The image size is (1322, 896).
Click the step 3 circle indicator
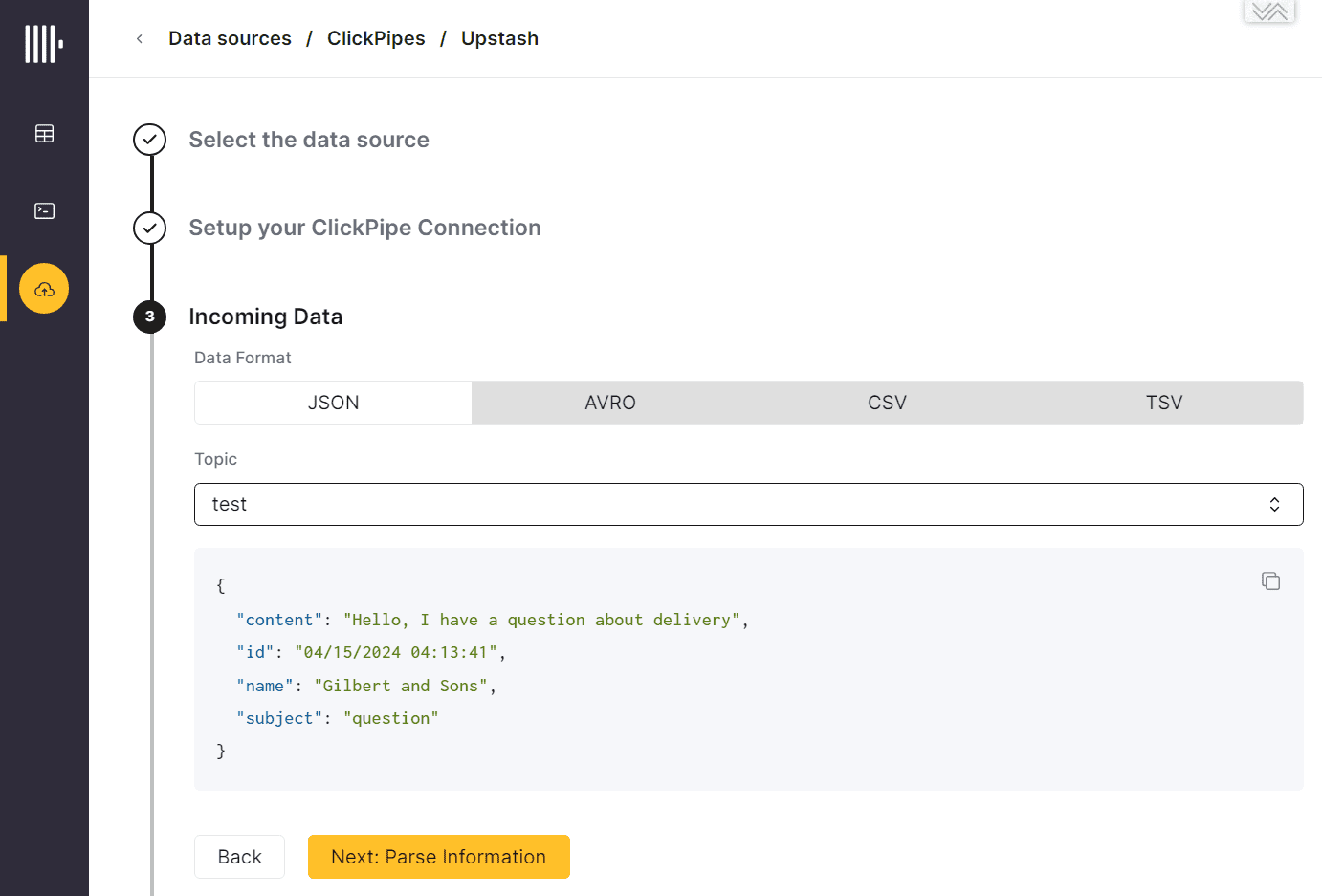149,317
